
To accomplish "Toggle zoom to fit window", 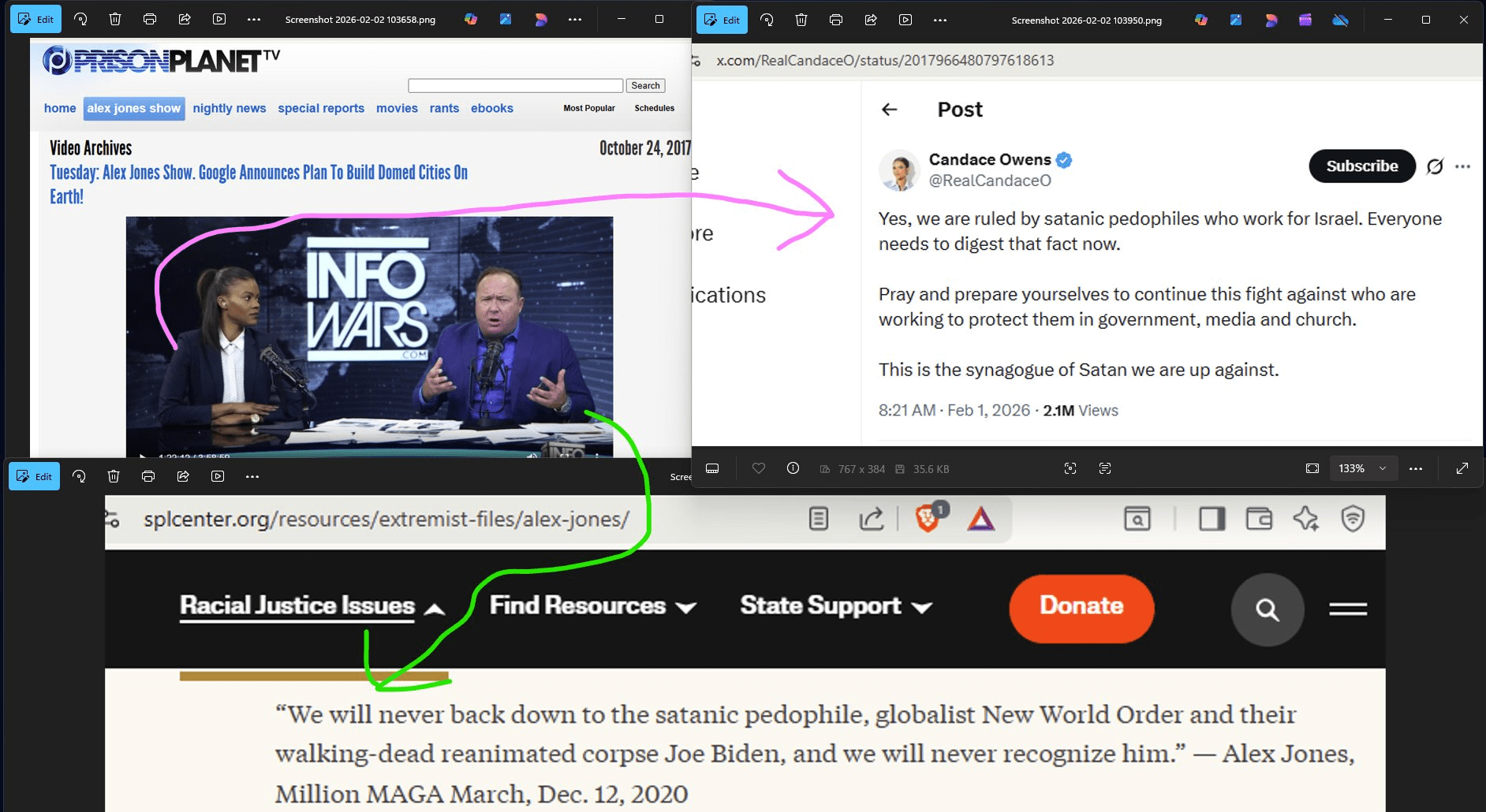I will click(1312, 468).
